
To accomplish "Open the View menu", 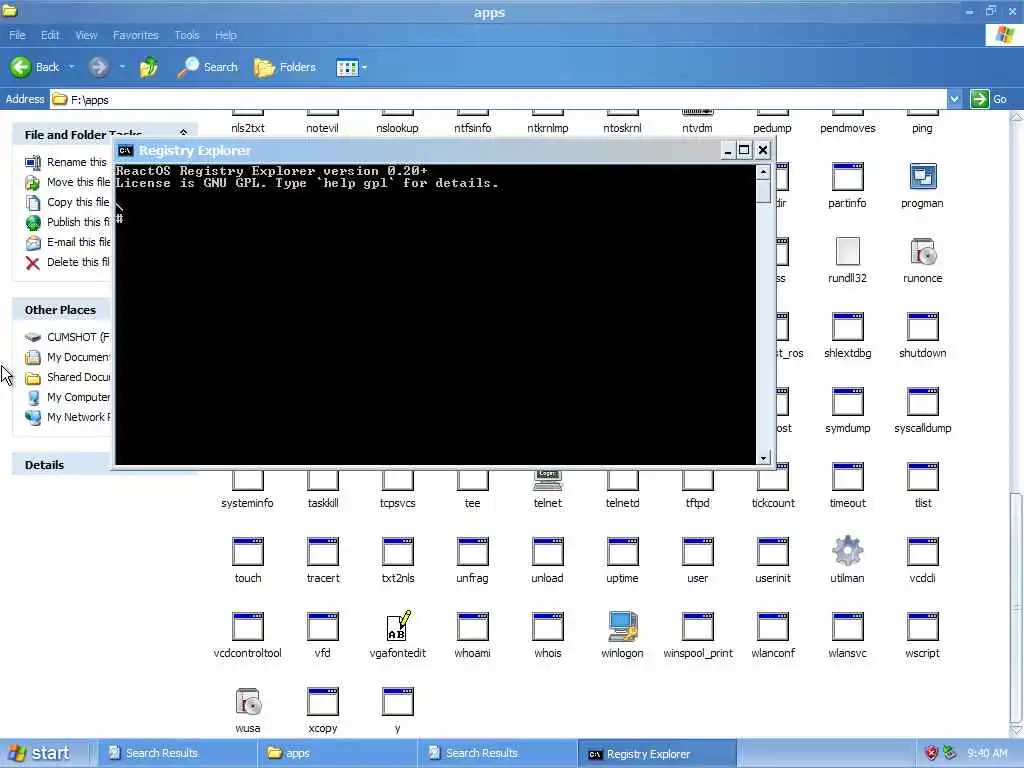I will coord(86,35).
